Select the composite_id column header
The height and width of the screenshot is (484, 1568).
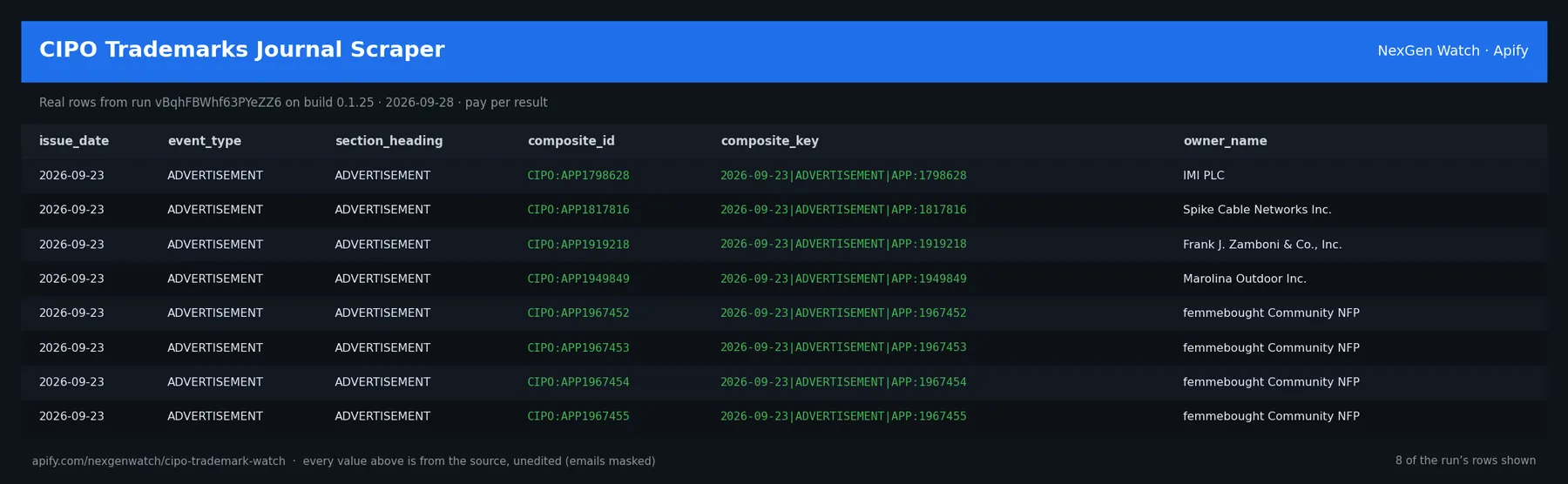click(571, 141)
